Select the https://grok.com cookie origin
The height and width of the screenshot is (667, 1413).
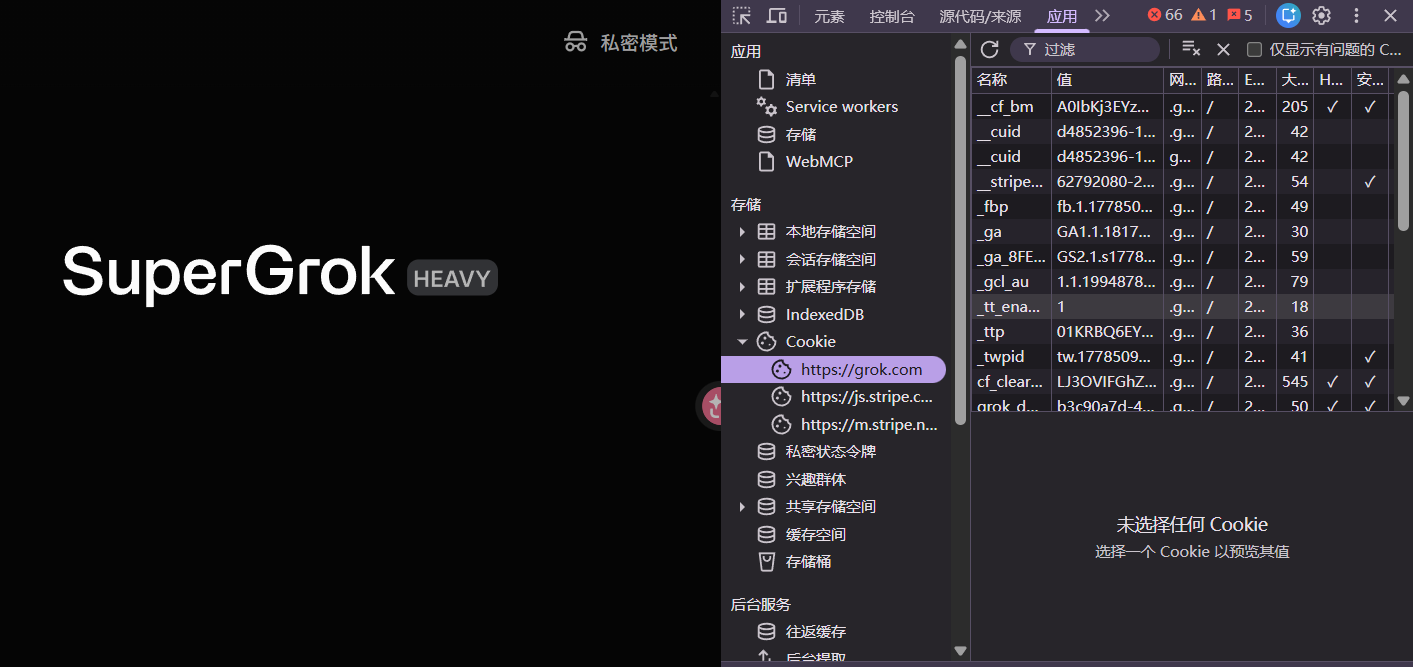pos(833,369)
